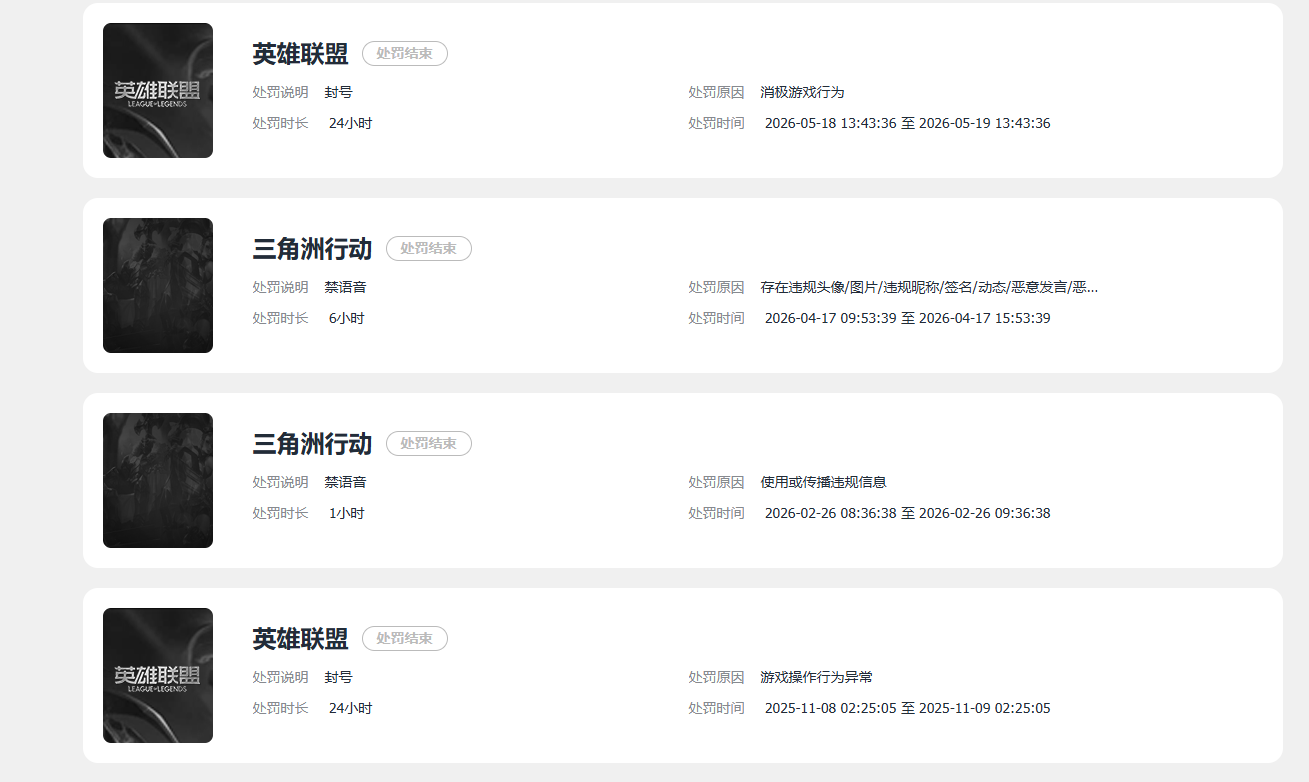
Task: Click the 处罚原因 label beside 游戏操作行为异常
Action: (716, 678)
